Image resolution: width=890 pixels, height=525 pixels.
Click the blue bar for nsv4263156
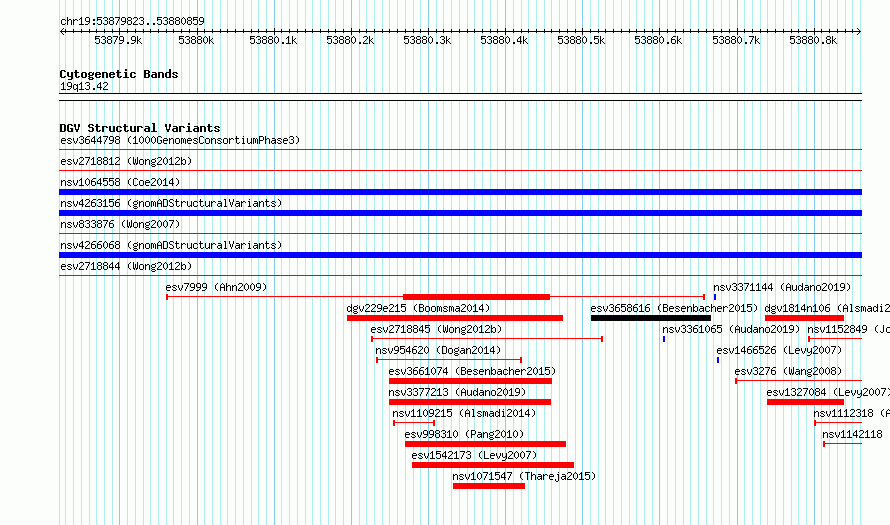coord(460,213)
